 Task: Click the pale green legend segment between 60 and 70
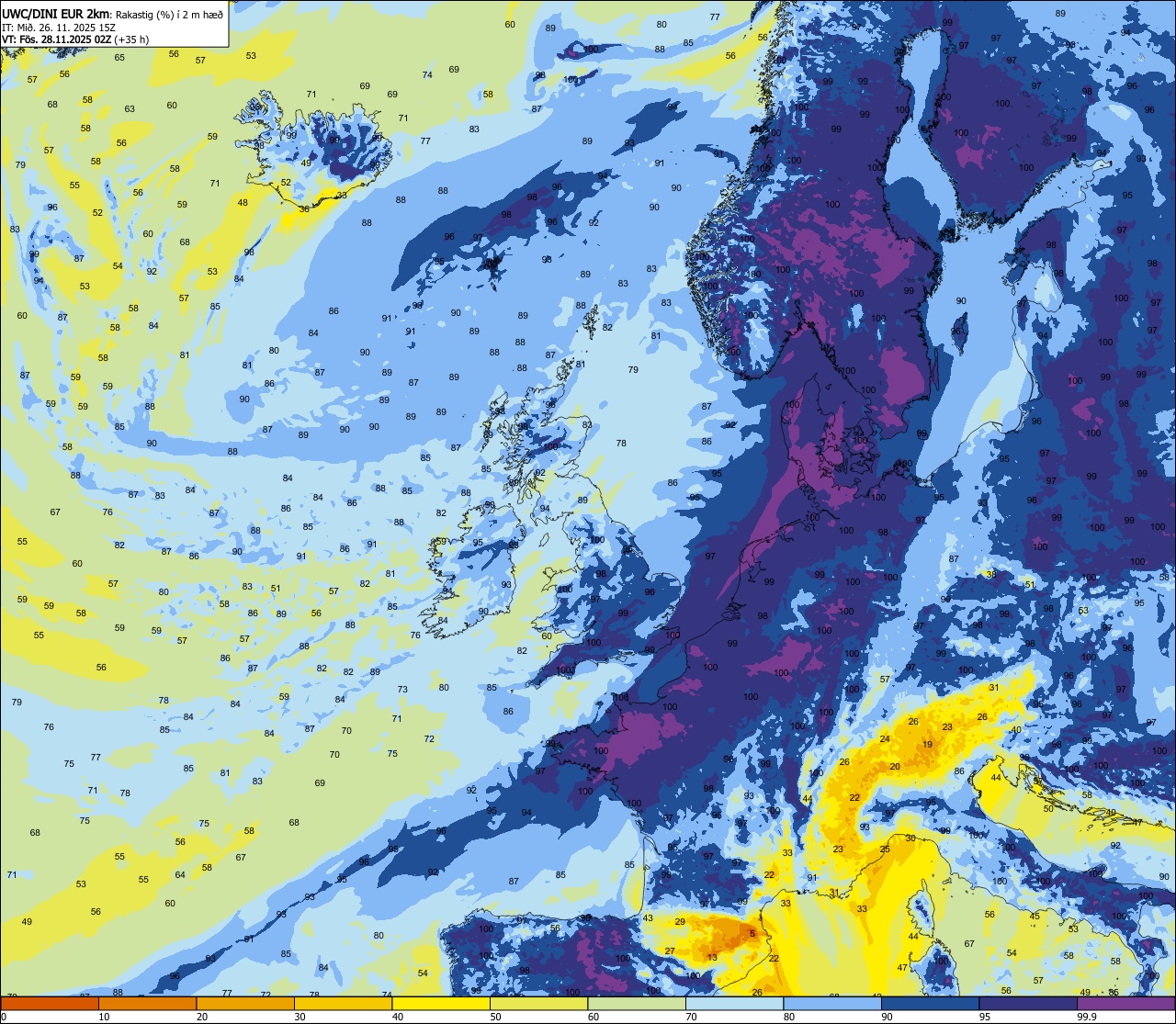click(637, 1003)
